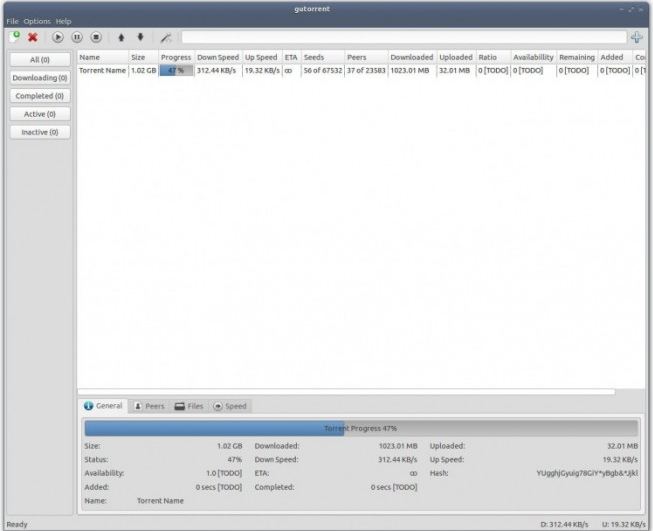Filter by Downloading (0) torrents
653x531 pixels.
pos(40,78)
